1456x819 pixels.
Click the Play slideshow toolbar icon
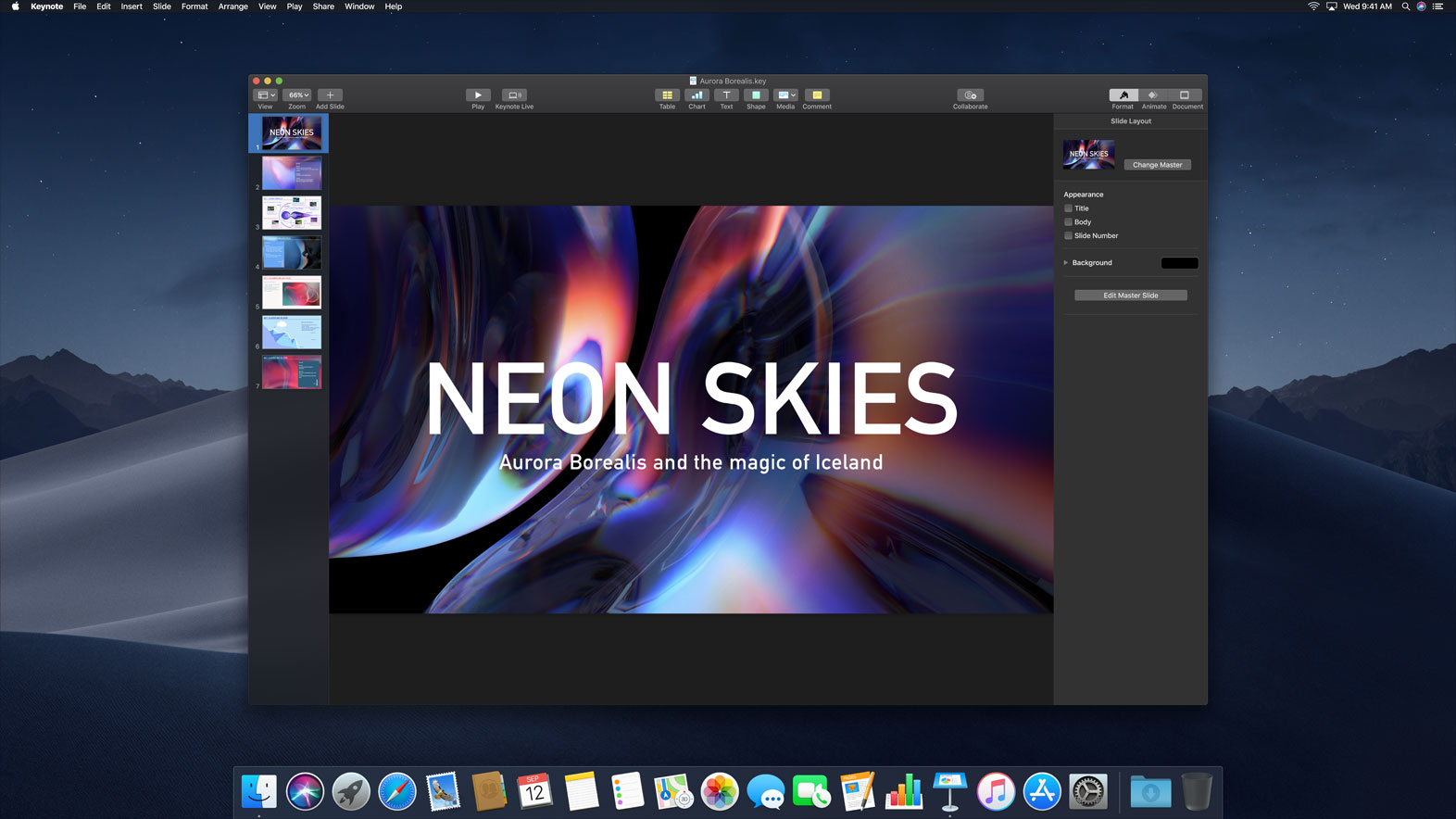click(478, 95)
